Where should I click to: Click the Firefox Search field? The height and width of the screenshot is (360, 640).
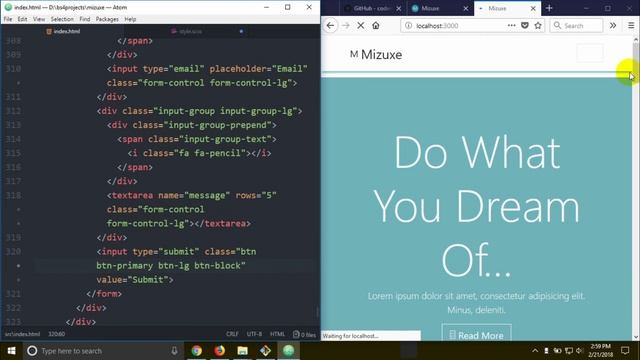pos(576,25)
